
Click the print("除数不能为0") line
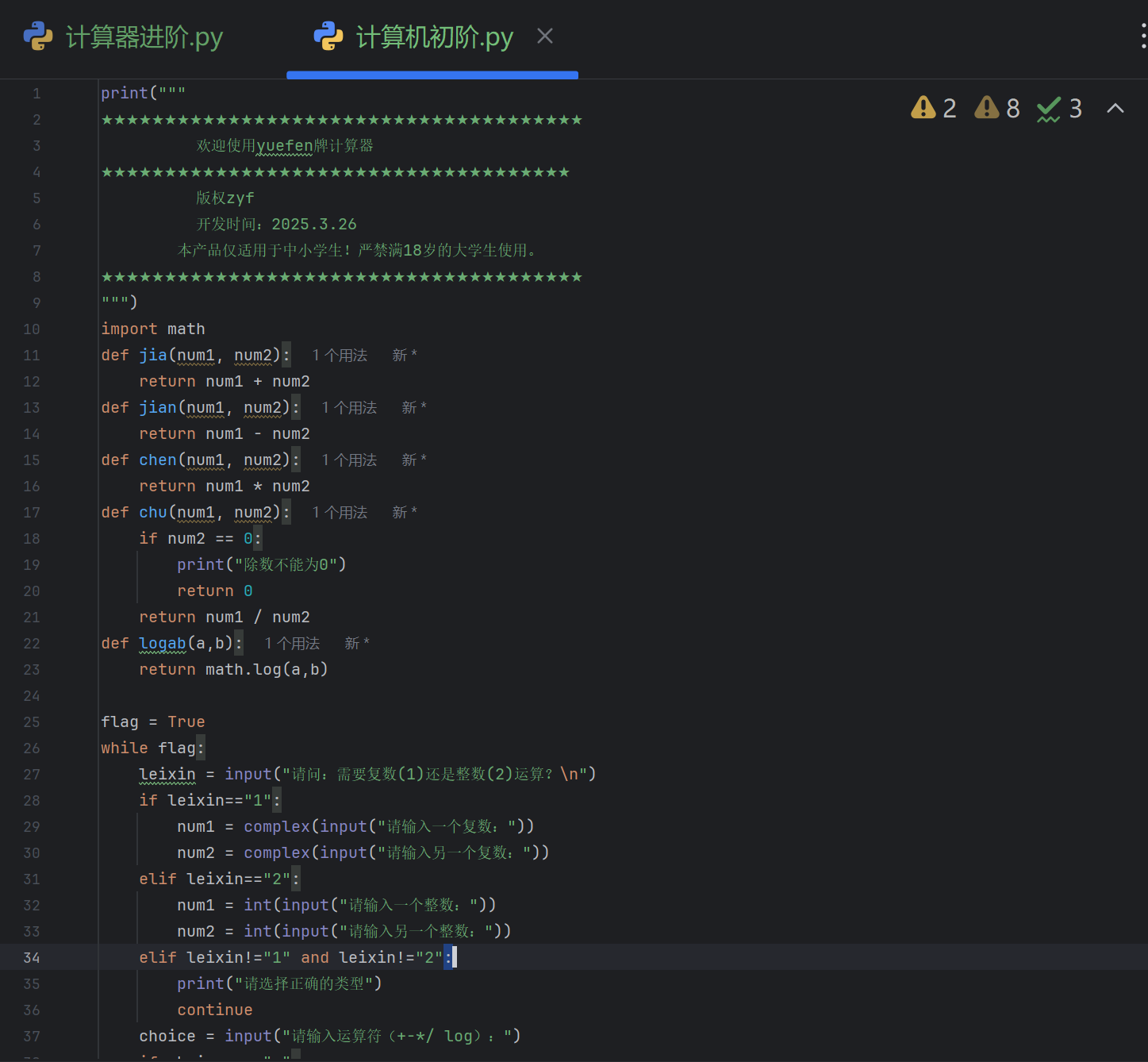pyautogui.click(x=262, y=564)
